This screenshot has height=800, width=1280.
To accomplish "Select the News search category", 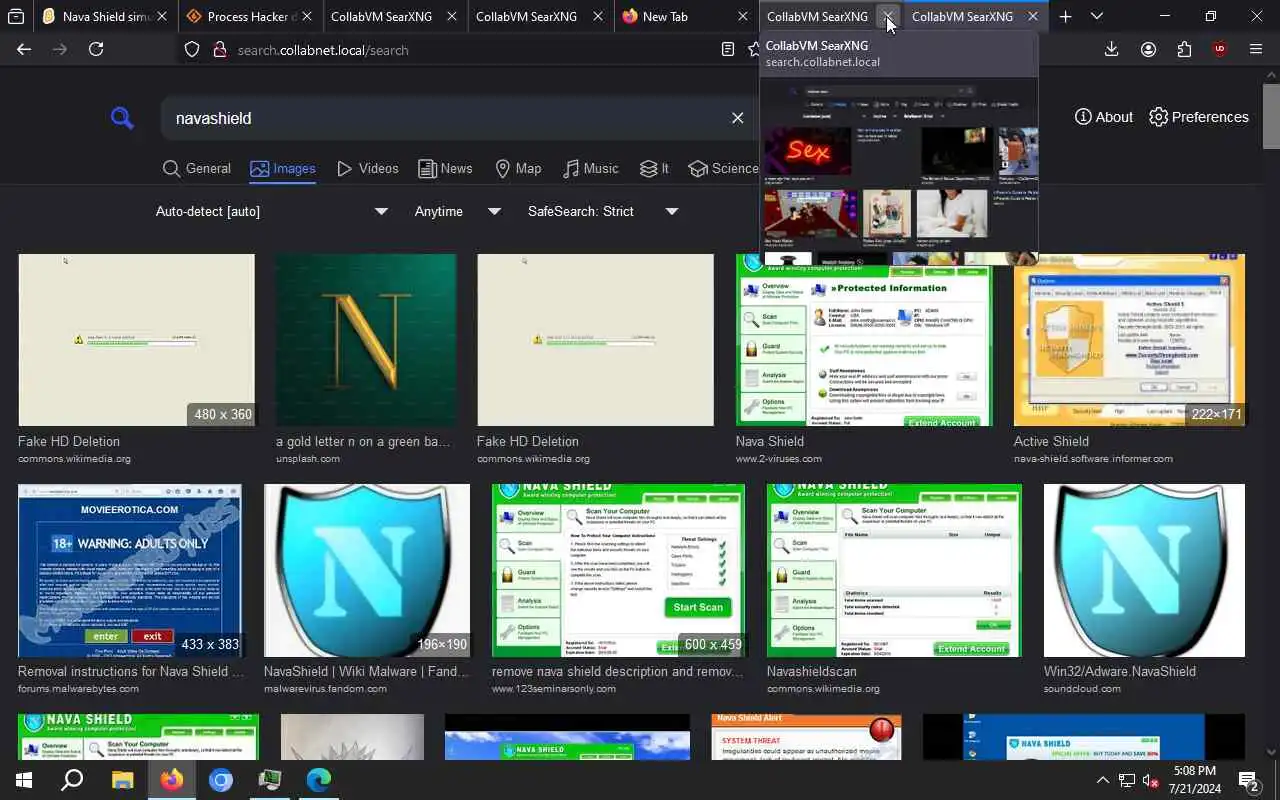I will coord(445,168).
